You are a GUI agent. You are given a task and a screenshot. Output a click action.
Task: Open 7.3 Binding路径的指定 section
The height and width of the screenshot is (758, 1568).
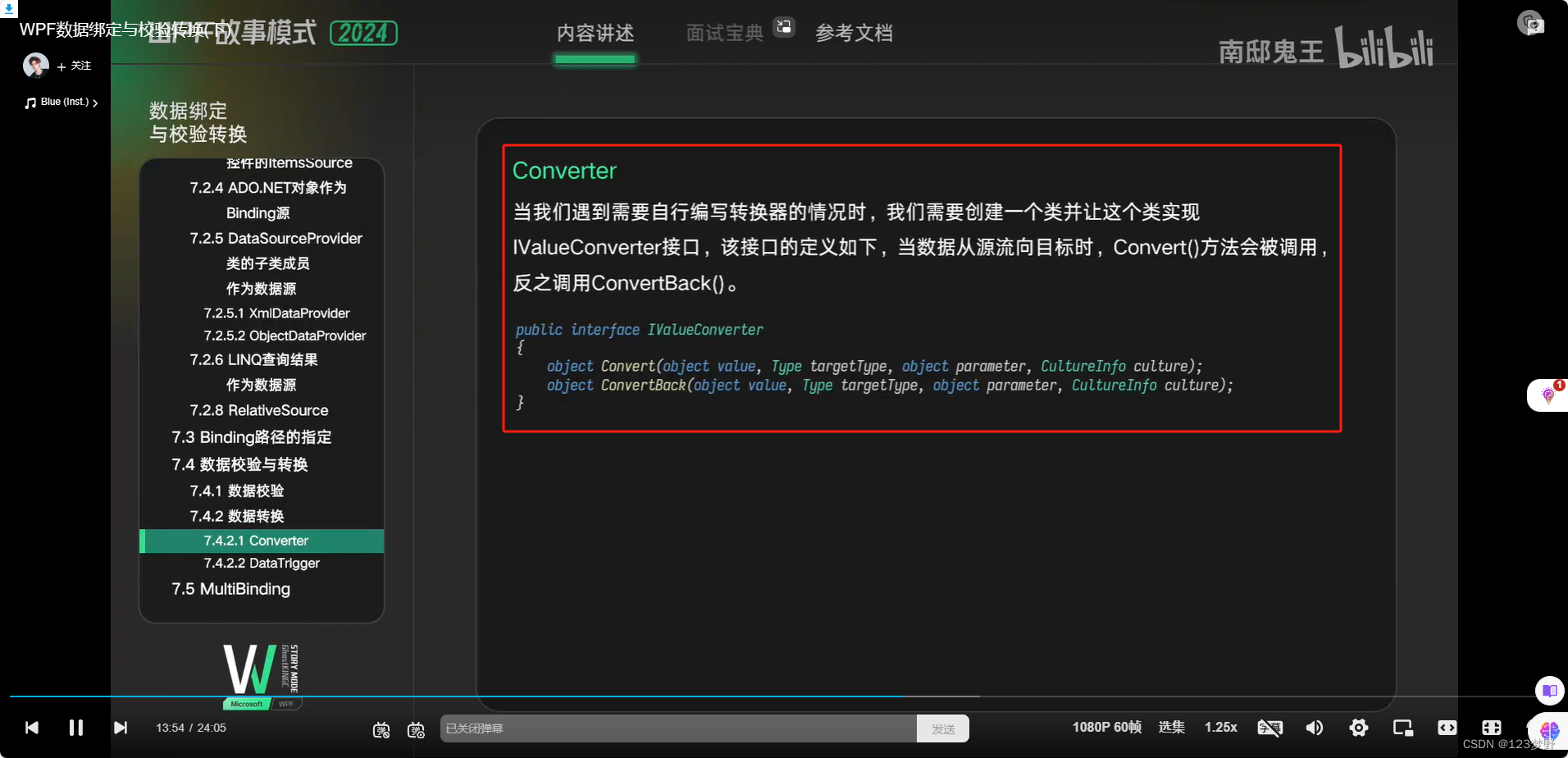[x=251, y=437]
